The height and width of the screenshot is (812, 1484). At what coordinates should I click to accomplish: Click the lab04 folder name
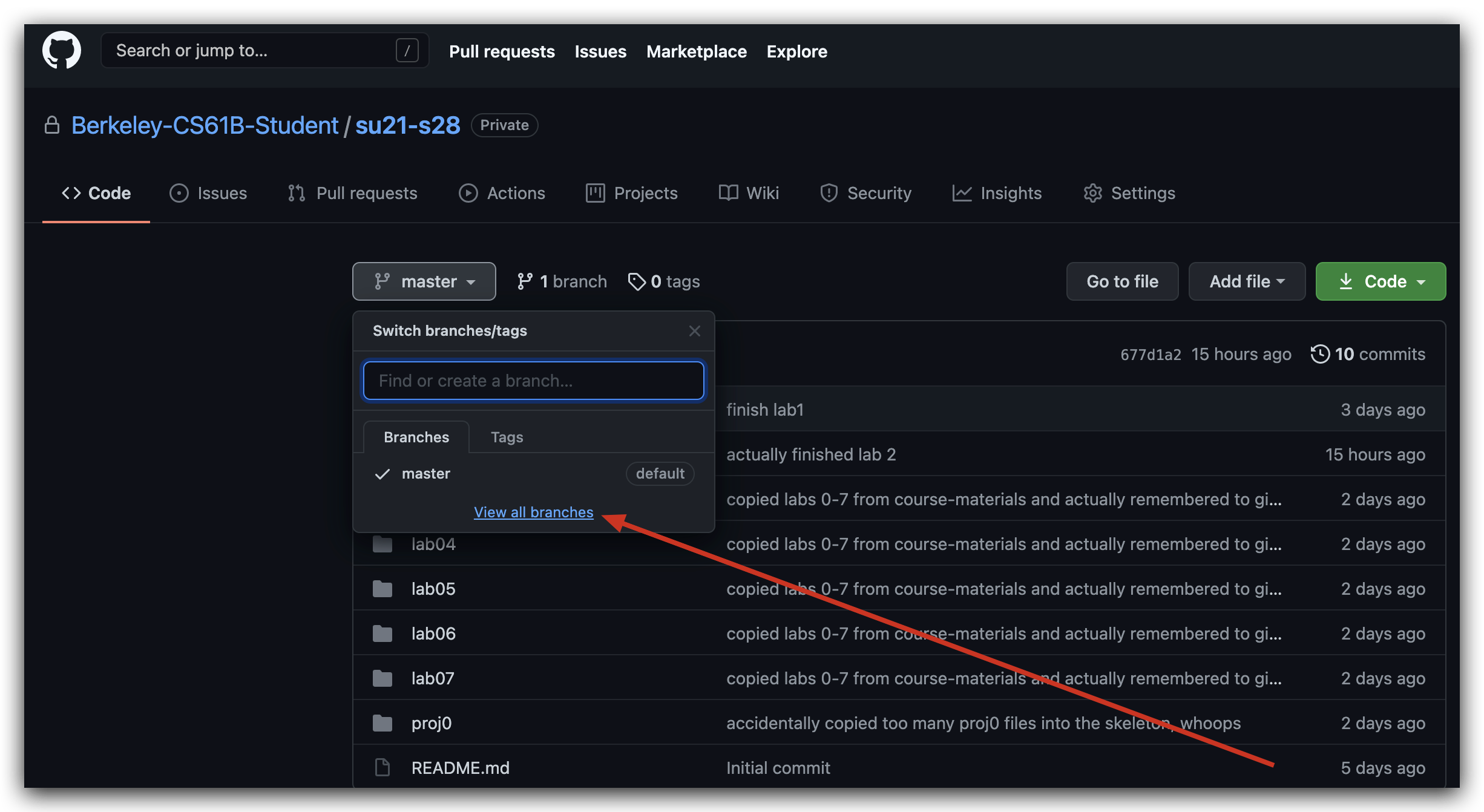[x=433, y=544]
